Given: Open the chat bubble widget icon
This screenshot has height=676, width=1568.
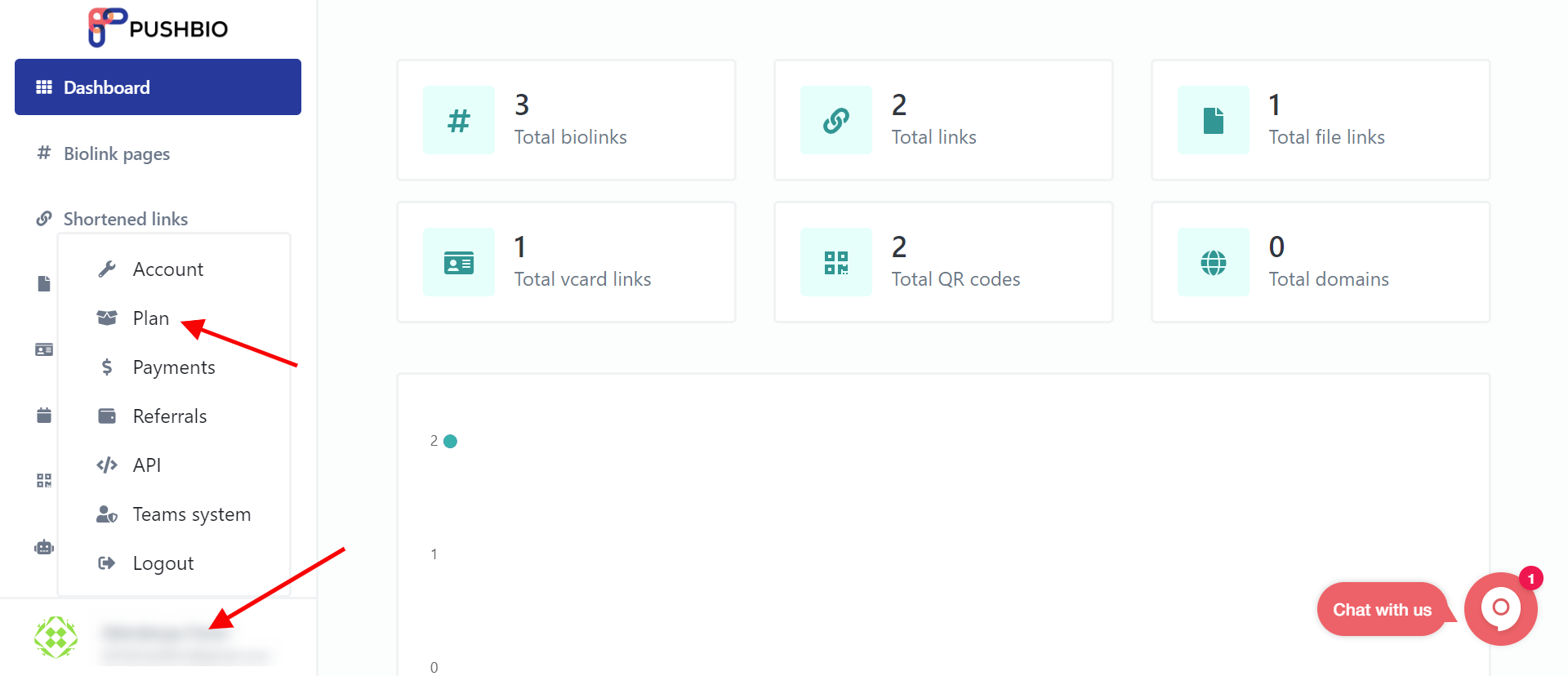Looking at the screenshot, I should pos(1501,609).
